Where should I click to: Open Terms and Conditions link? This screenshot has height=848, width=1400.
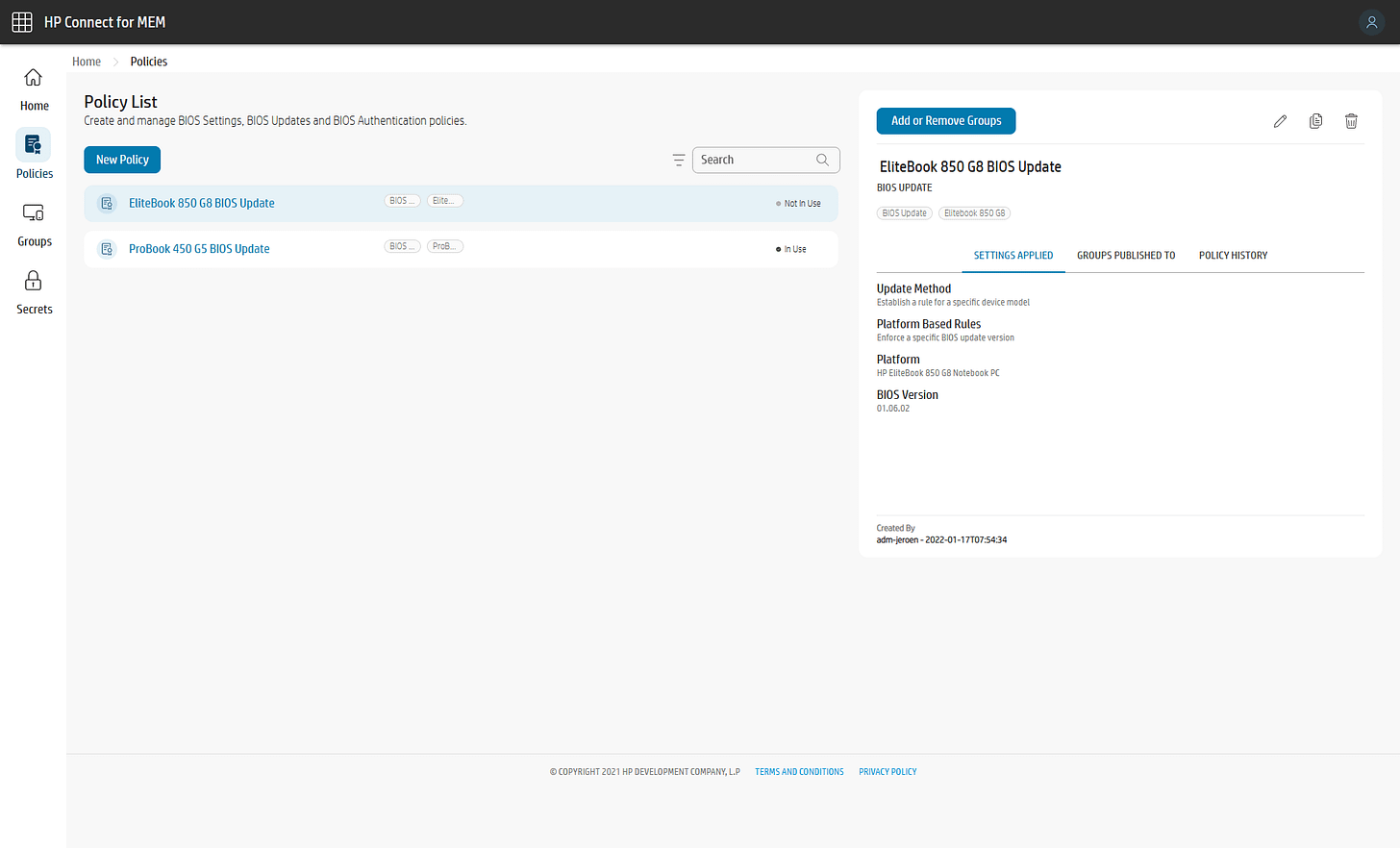pyautogui.click(x=799, y=772)
